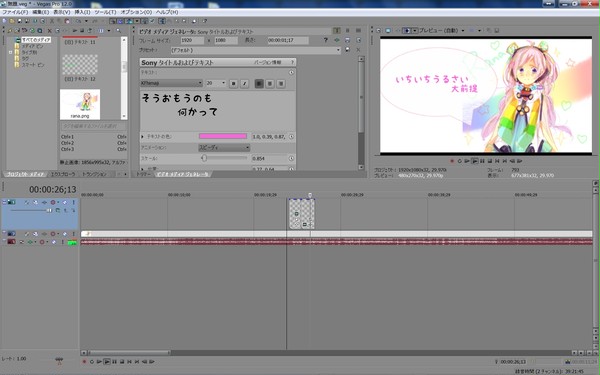Click compositing mode icon on track 1
The height and width of the screenshot is (375, 600).
pyautogui.click(x=58, y=210)
